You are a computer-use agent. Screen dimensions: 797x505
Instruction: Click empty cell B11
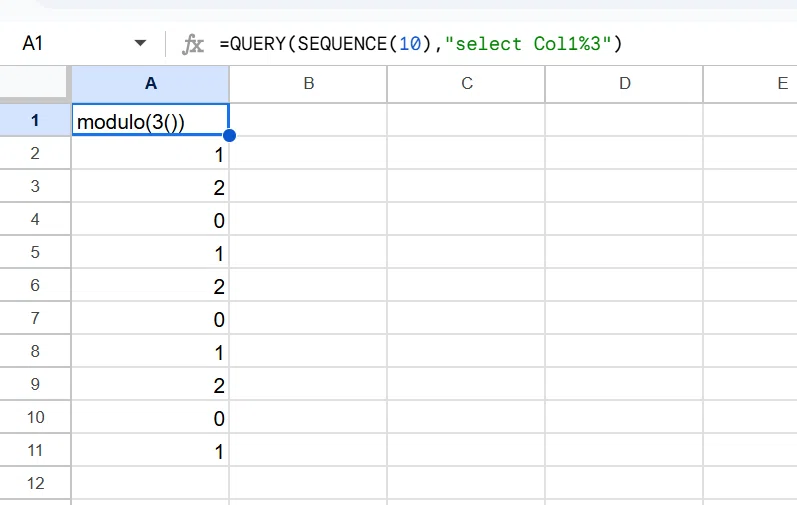pos(309,450)
